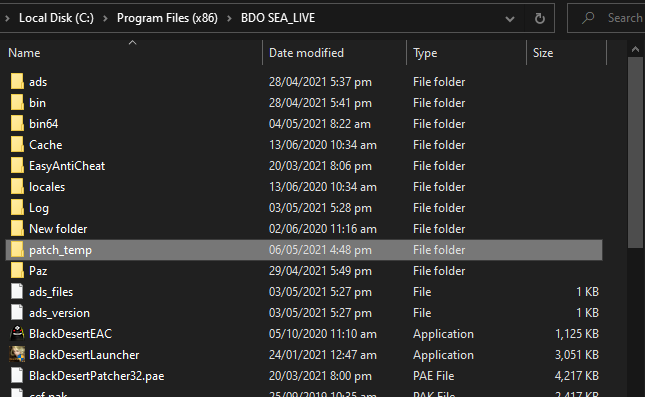645x397 pixels.
Task: Click the BlackDesertLauncher application icon
Action: tap(17, 354)
